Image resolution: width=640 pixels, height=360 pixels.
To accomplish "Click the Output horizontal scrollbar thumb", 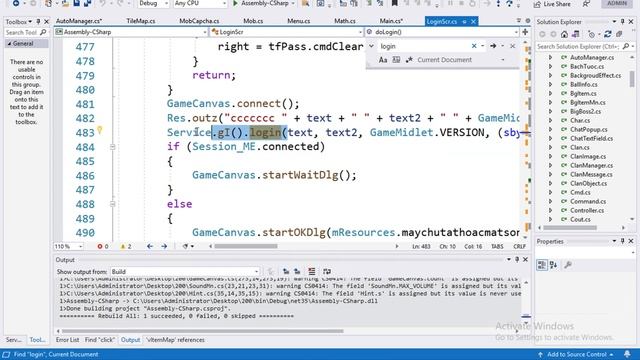I will [202, 331].
